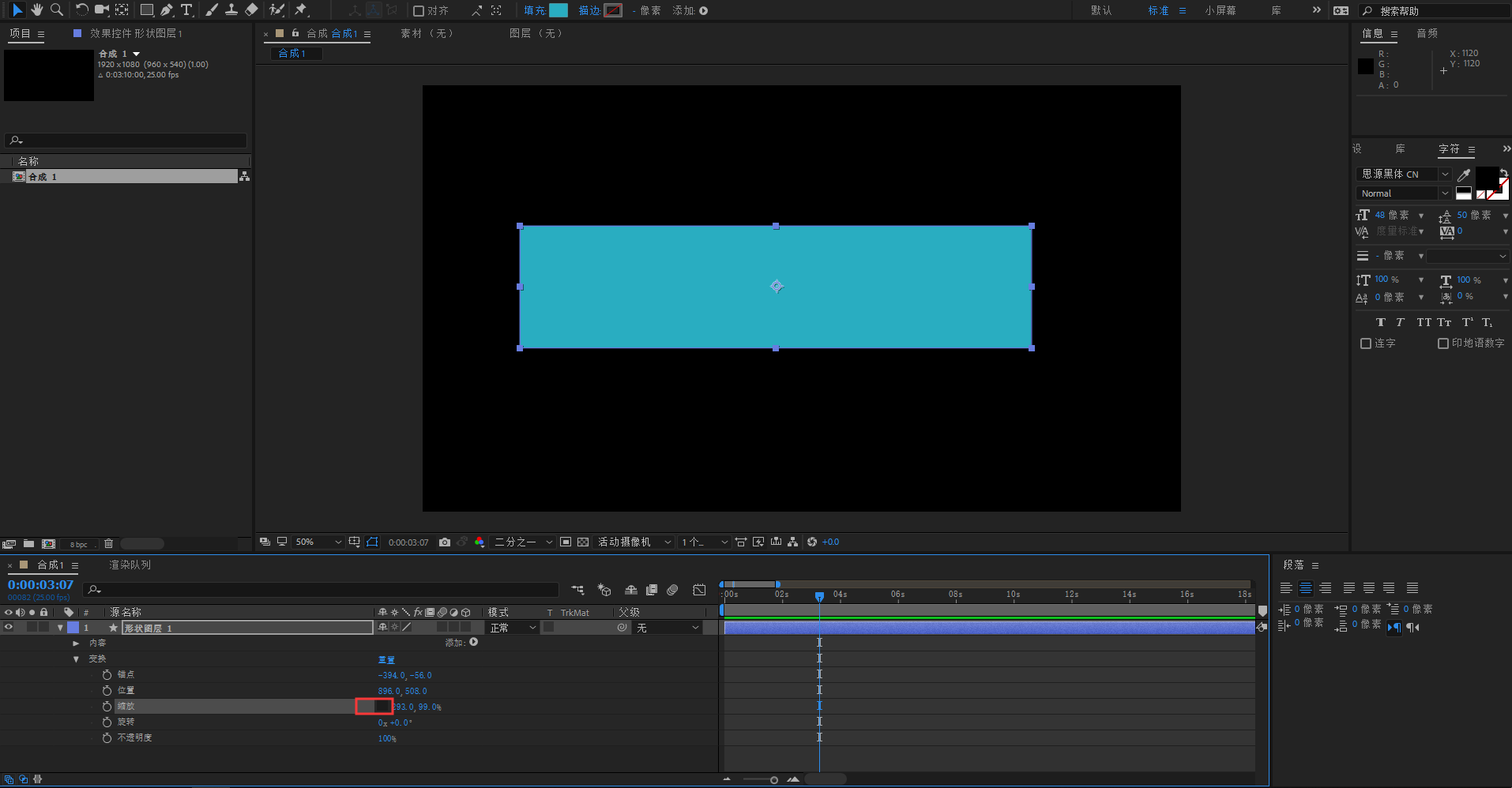Select the 标准 workspace

coord(1158,10)
